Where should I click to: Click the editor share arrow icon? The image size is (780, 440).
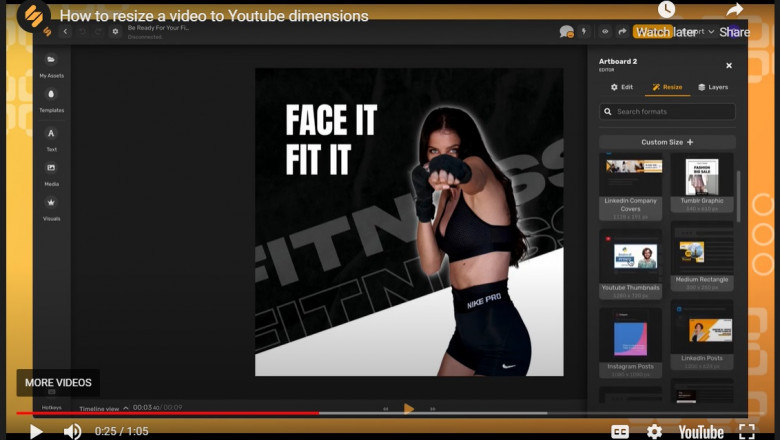(x=622, y=31)
